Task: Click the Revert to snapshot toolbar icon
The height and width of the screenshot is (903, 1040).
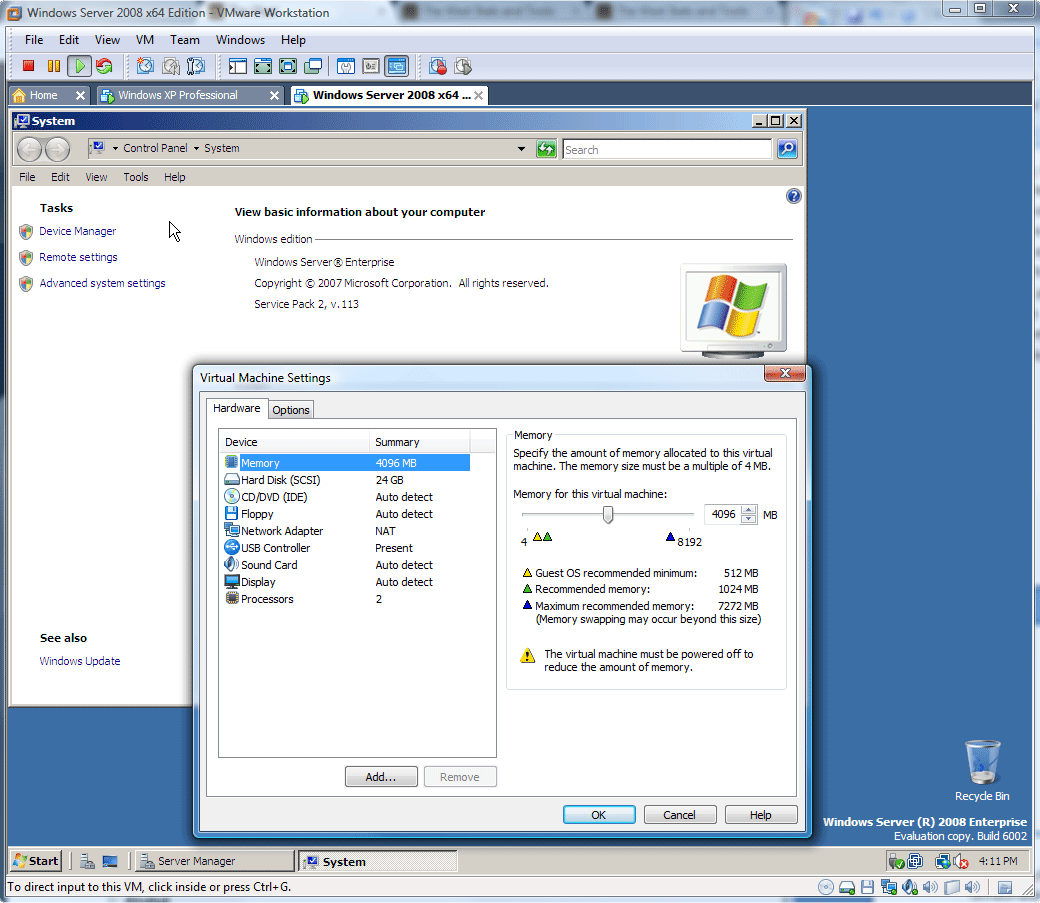Action: tap(170, 66)
